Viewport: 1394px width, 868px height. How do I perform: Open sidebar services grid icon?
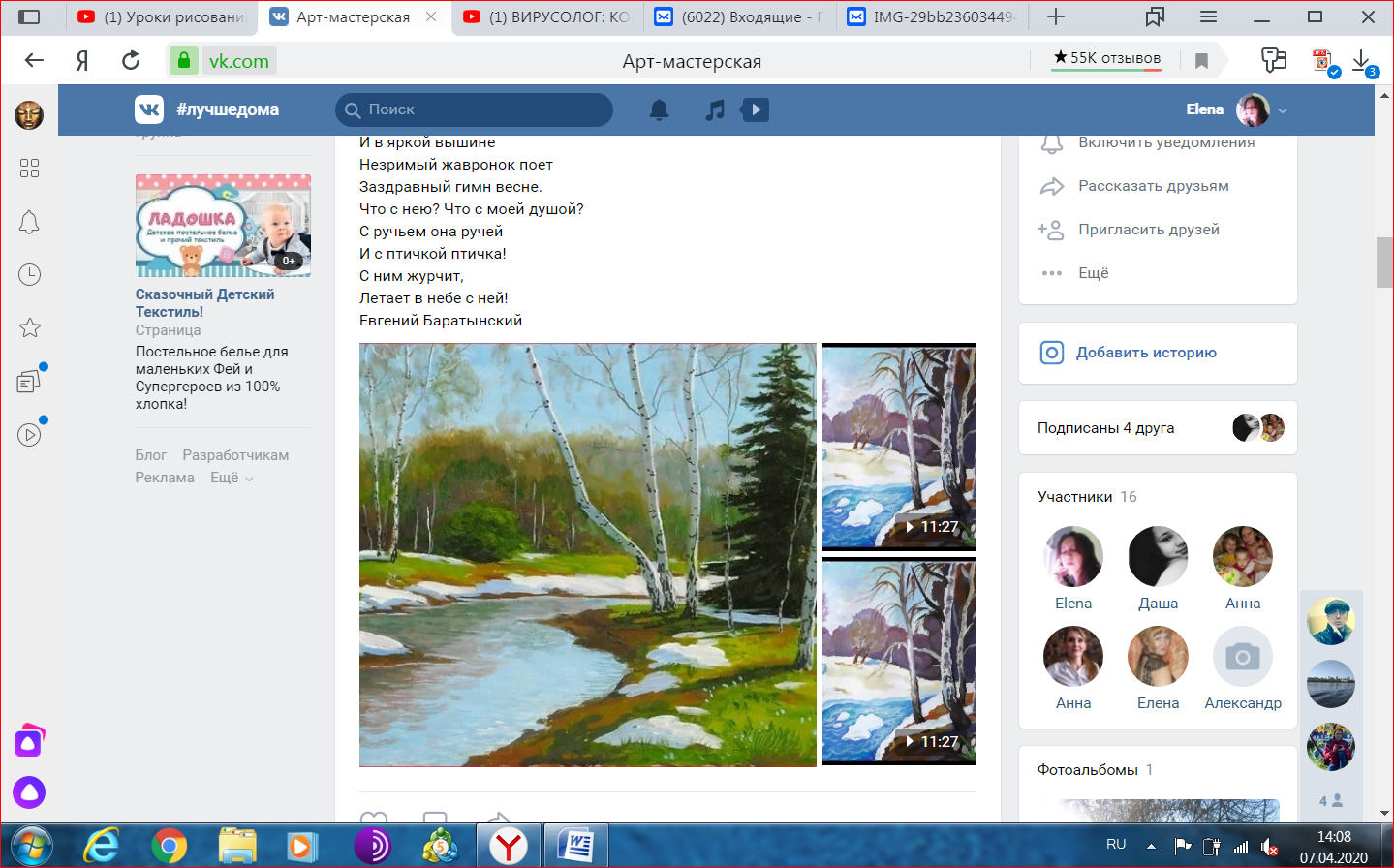click(x=29, y=169)
